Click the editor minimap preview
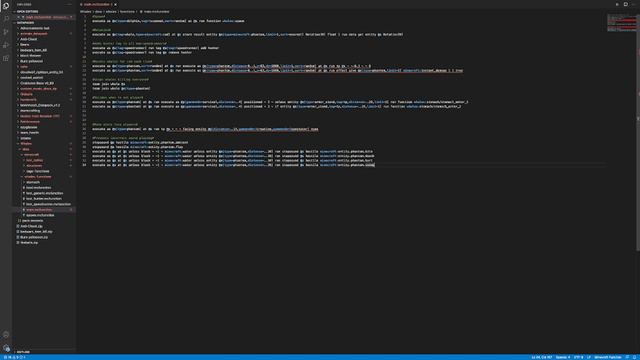This screenshot has height=360, width=640. click(621, 22)
